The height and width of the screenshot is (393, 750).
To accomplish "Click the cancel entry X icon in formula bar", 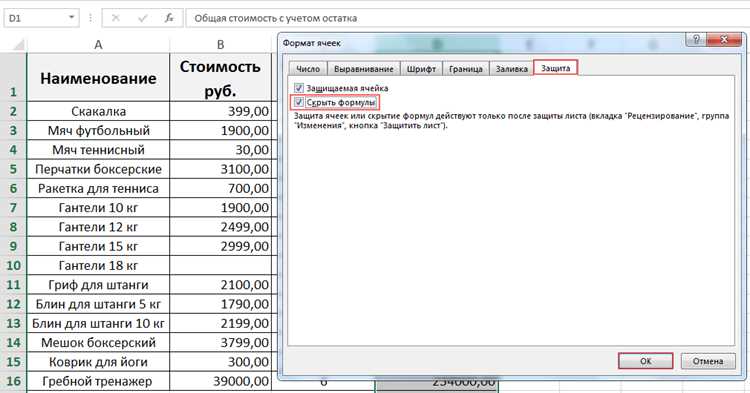I will (116, 18).
